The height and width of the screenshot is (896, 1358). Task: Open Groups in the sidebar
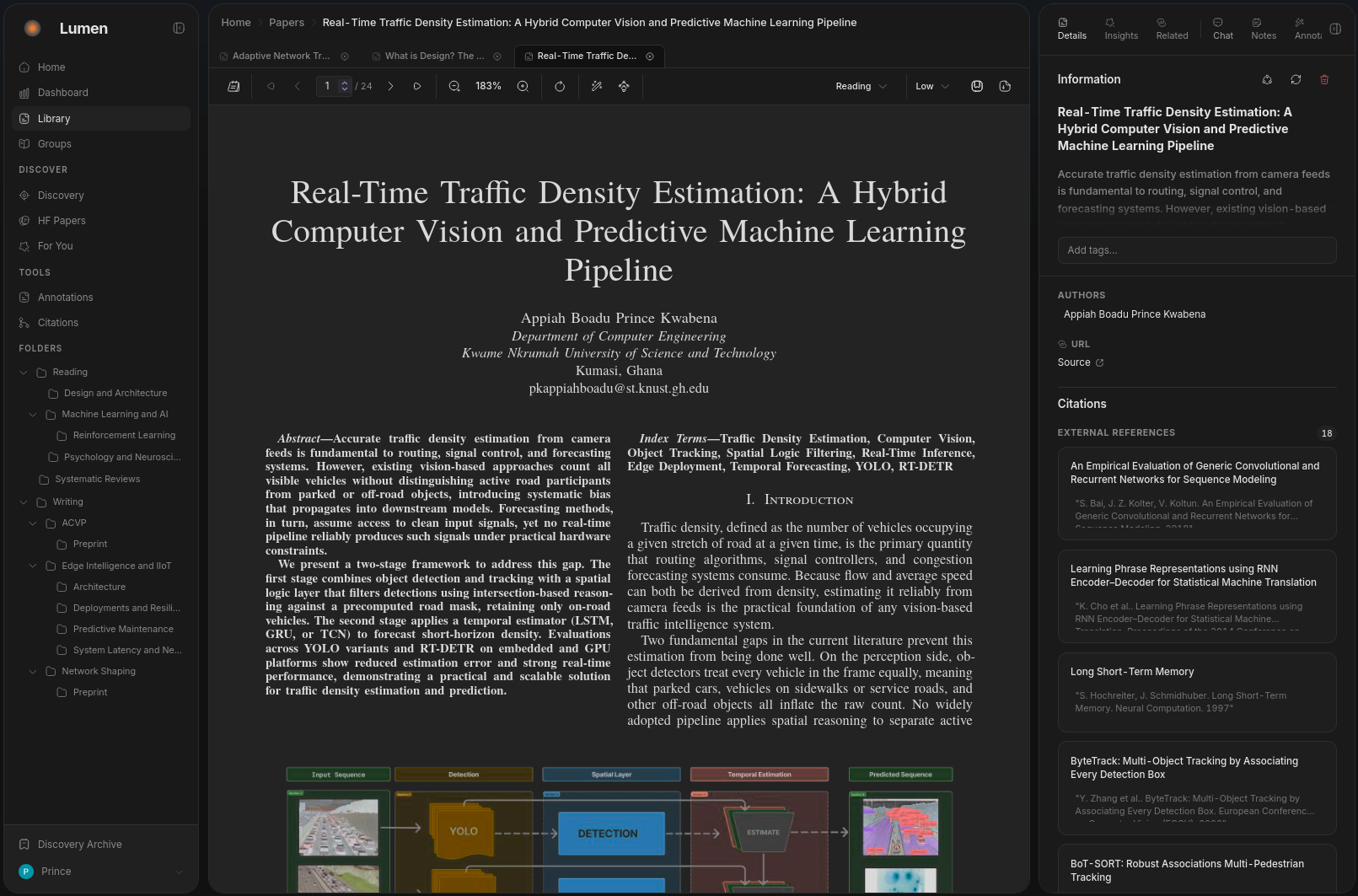(x=101, y=144)
